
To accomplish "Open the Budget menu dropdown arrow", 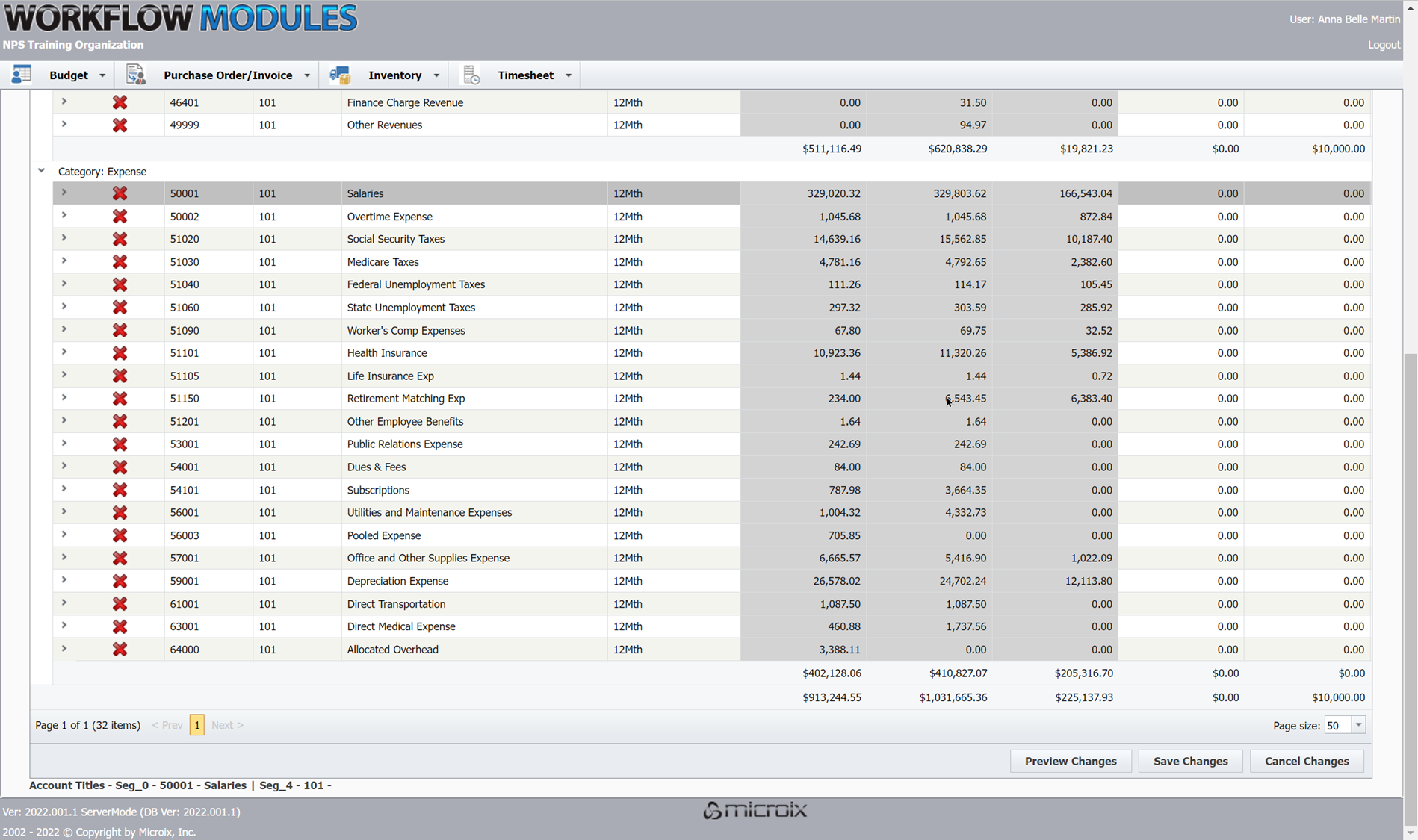I will point(102,75).
